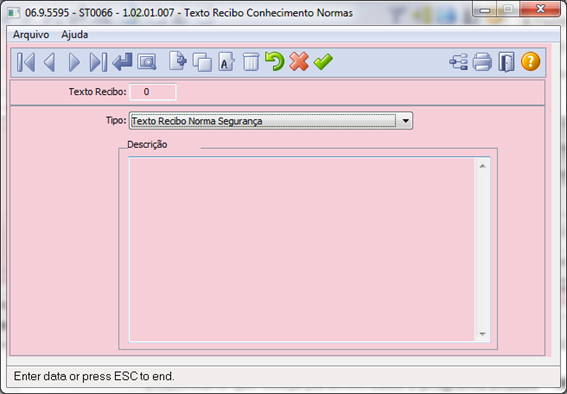The height and width of the screenshot is (394, 567).
Task: Go to the first record
Action: (26, 62)
